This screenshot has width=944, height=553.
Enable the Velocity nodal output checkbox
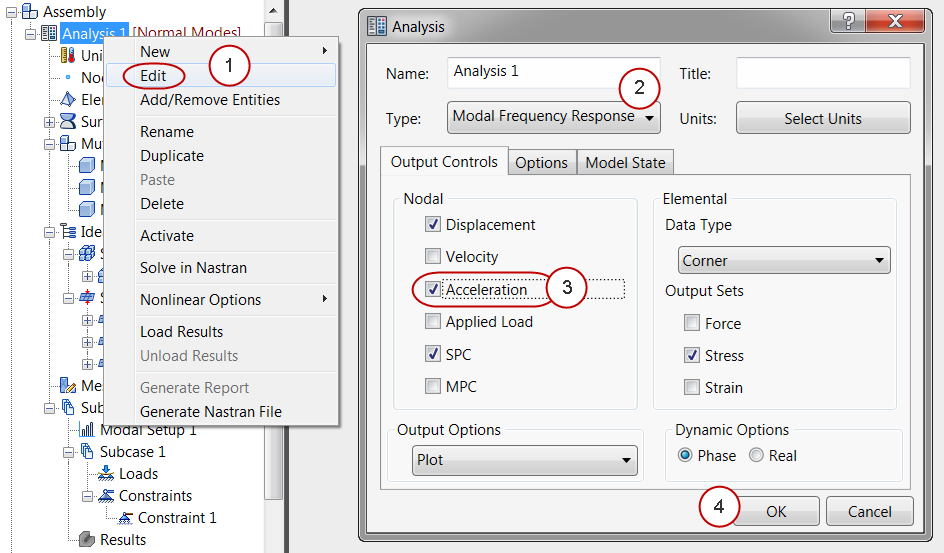click(x=433, y=257)
